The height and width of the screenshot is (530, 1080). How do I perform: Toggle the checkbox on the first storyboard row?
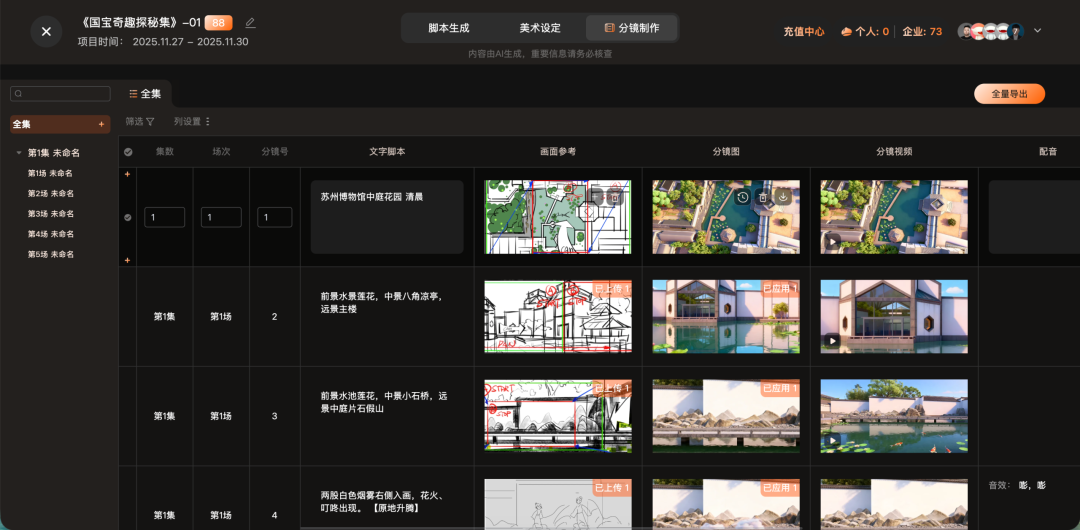point(127,217)
